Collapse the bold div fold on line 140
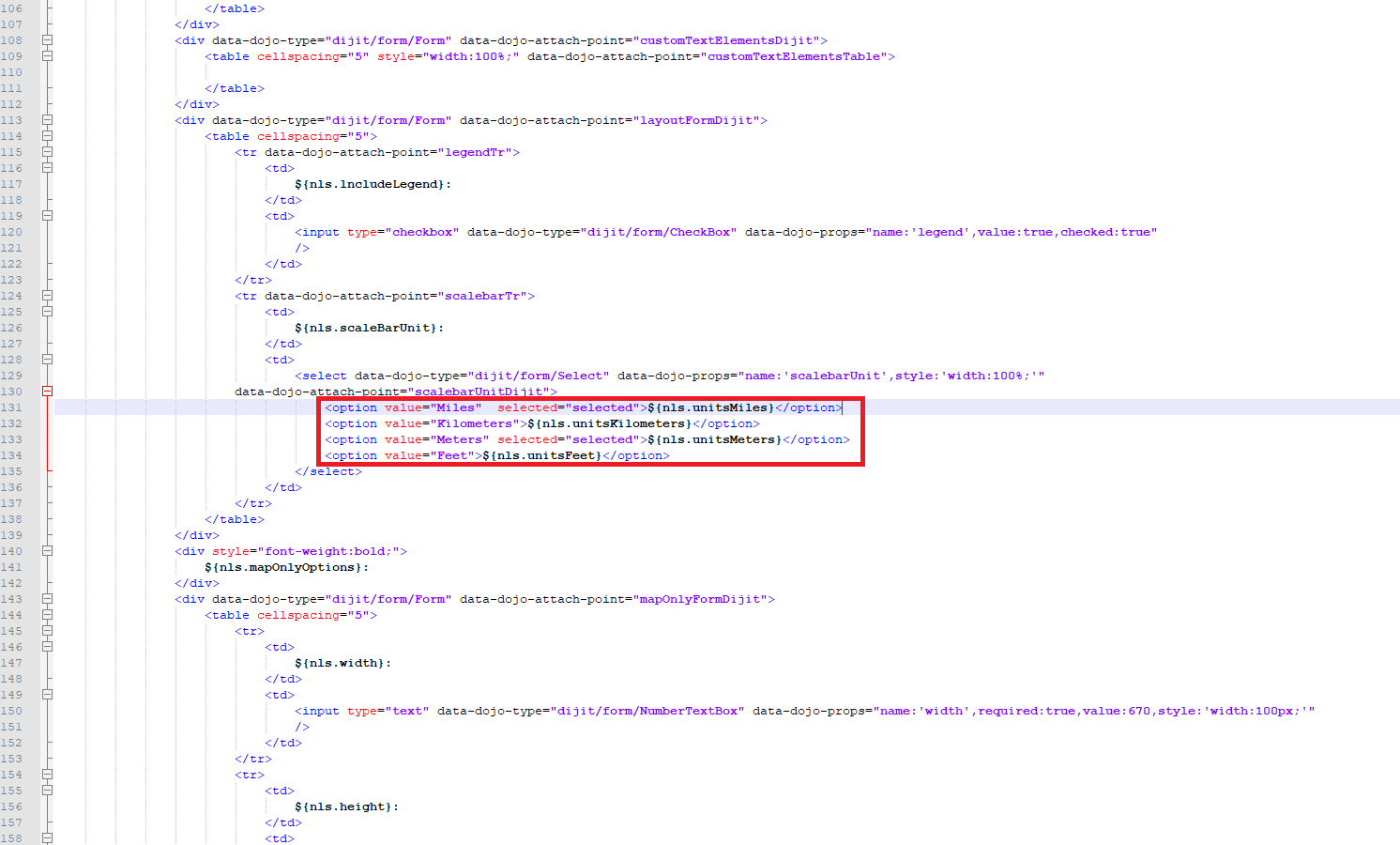This screenshot has height=845, width=1400. (x=47, y=551)
